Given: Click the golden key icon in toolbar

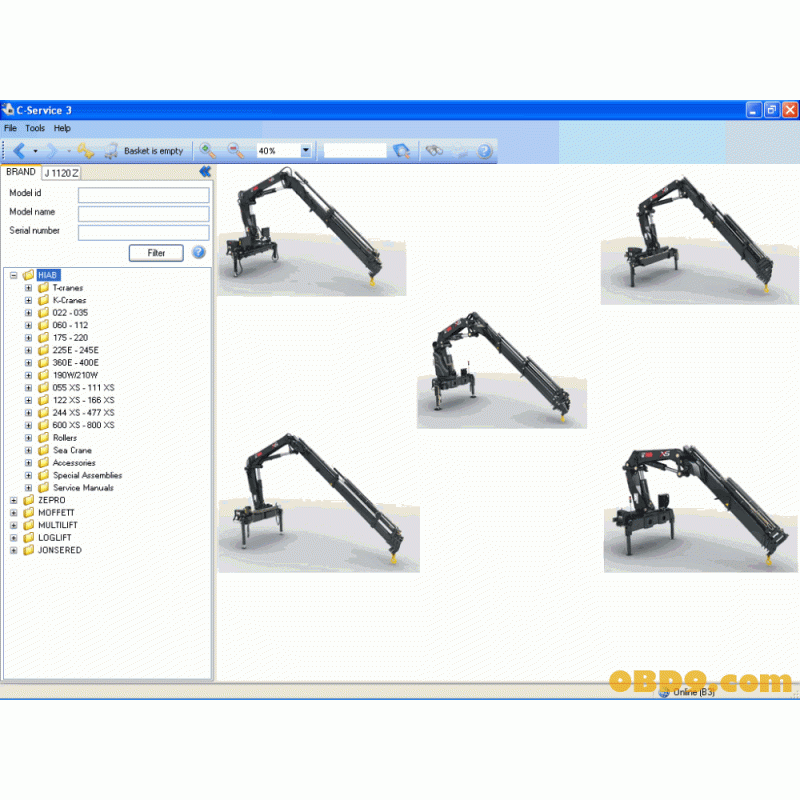Looking at the screenshot, I should coord(86,151).
